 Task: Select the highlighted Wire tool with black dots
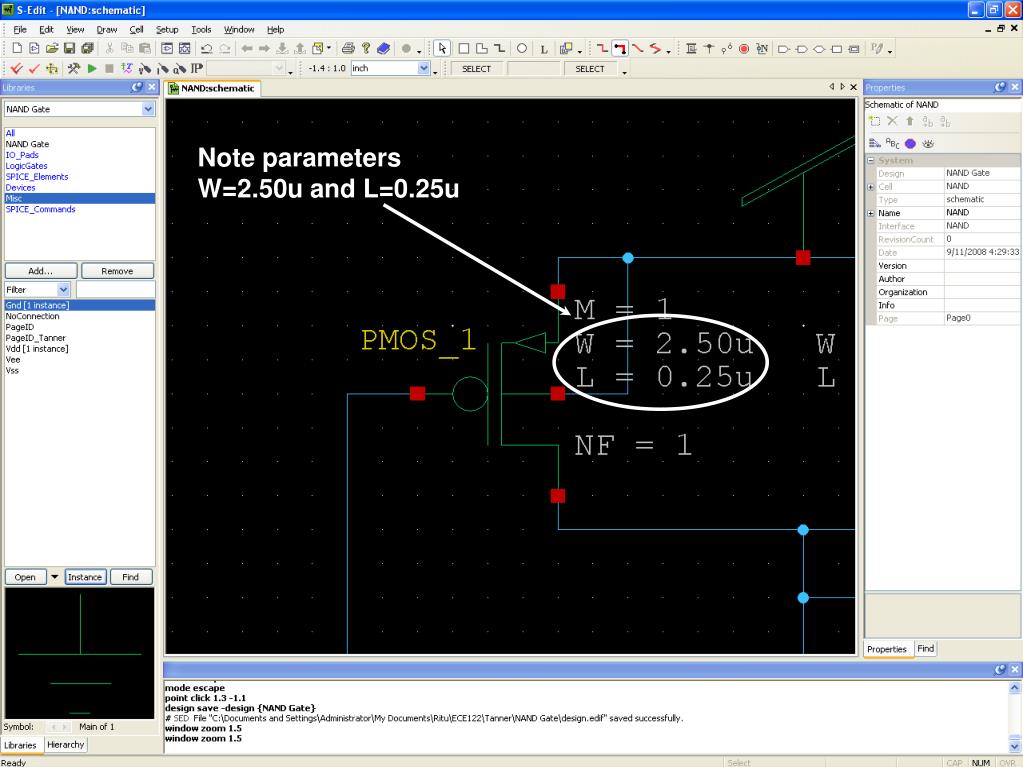pyautogui.click(x=620, y=48)
